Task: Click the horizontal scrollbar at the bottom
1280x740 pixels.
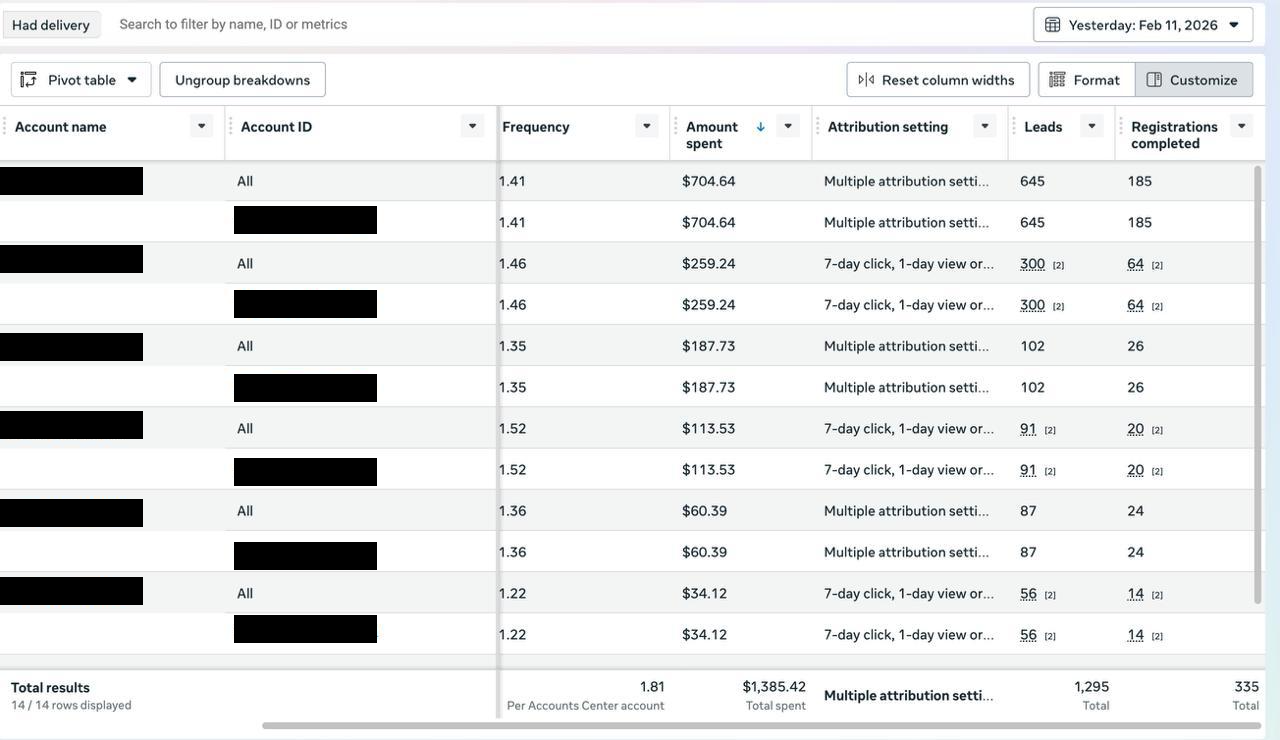Action: [x=760, y=726]
